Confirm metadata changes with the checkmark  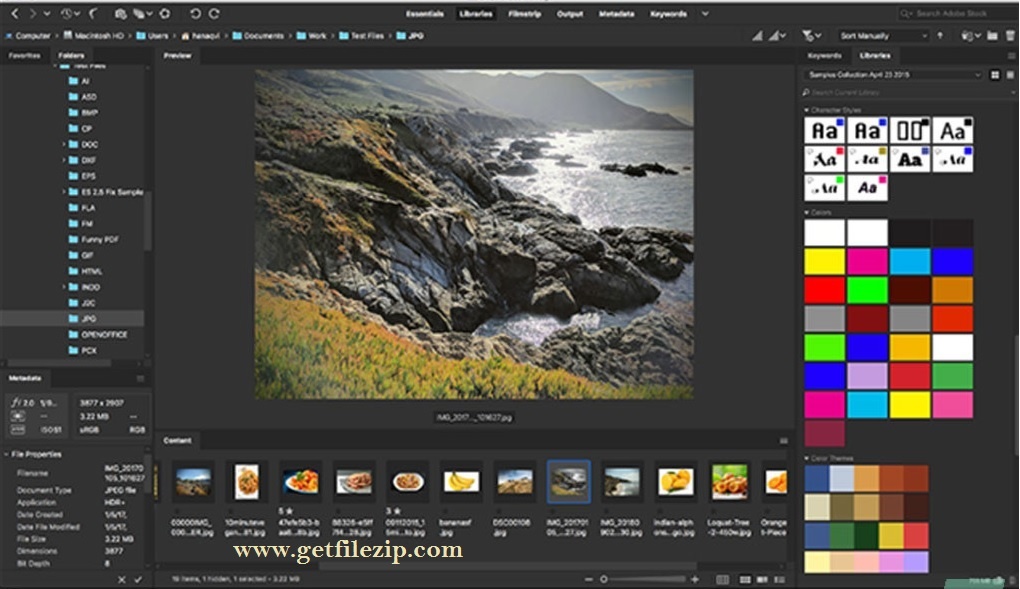tap(138, 579)
